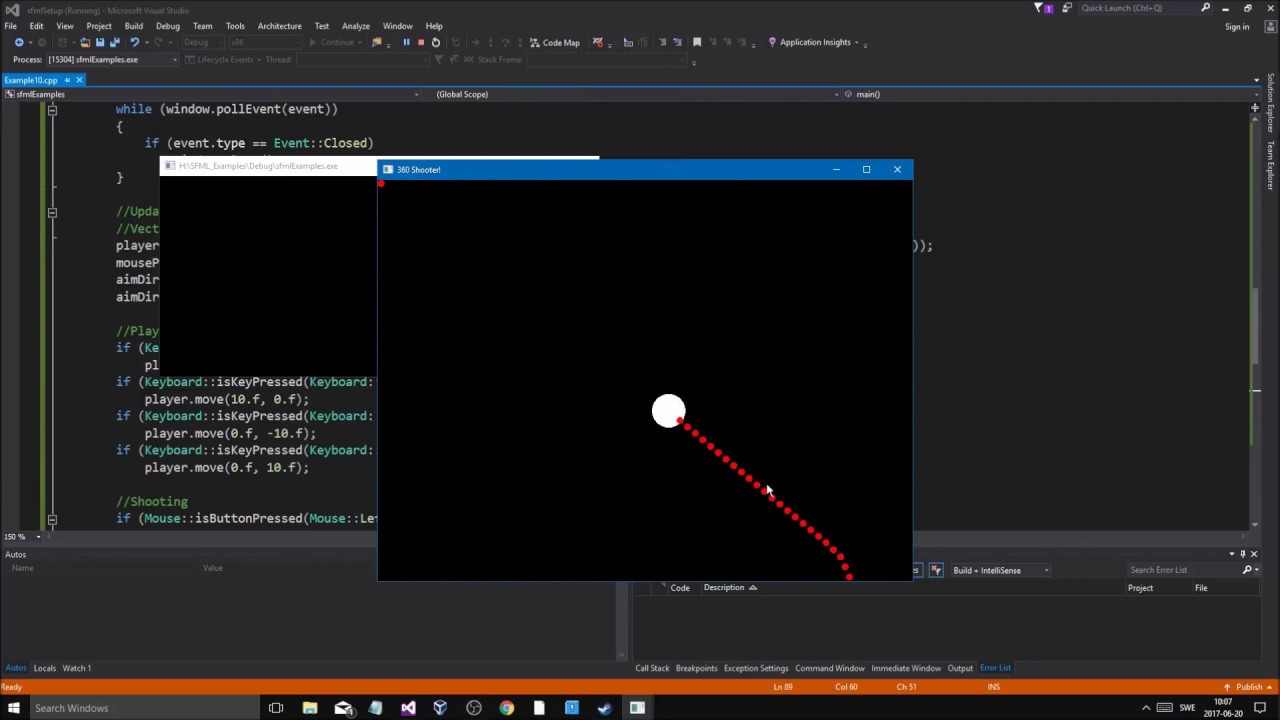
Task: Toggle pin on Example10.cpp tab
Action: tap(67, 80)
